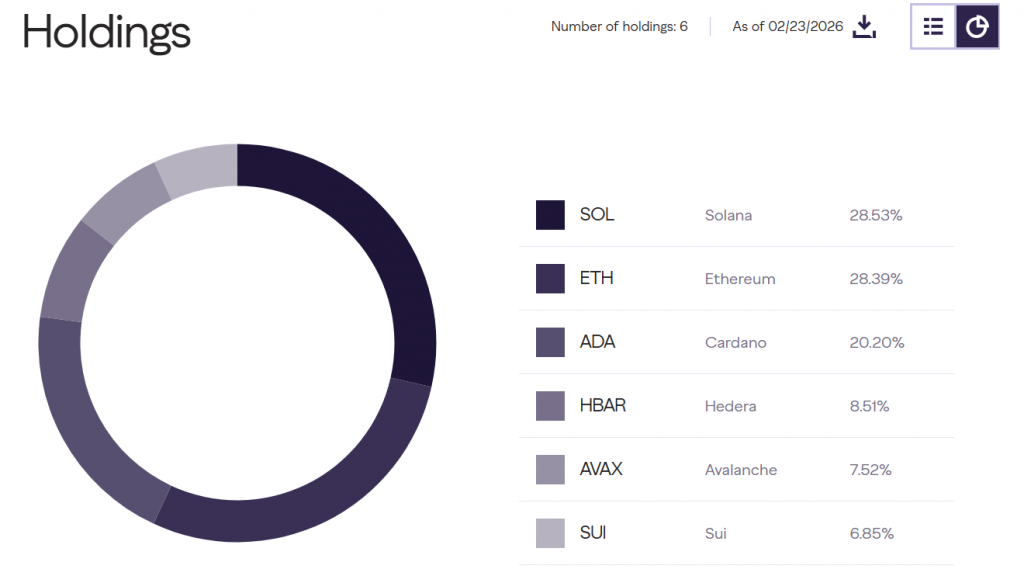Open the Cardano row in the legend
1024x576 pixels.
coord(735,342)
